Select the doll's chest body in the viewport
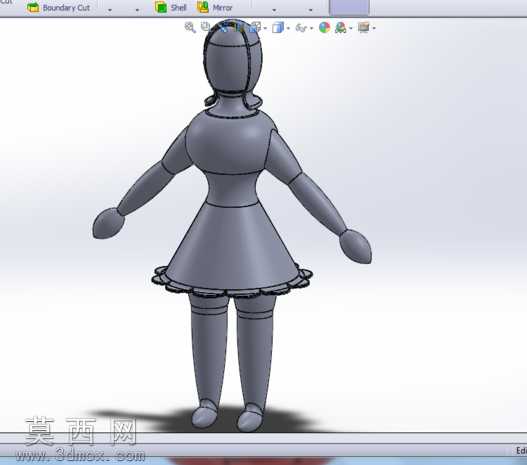 click(229, 143)
